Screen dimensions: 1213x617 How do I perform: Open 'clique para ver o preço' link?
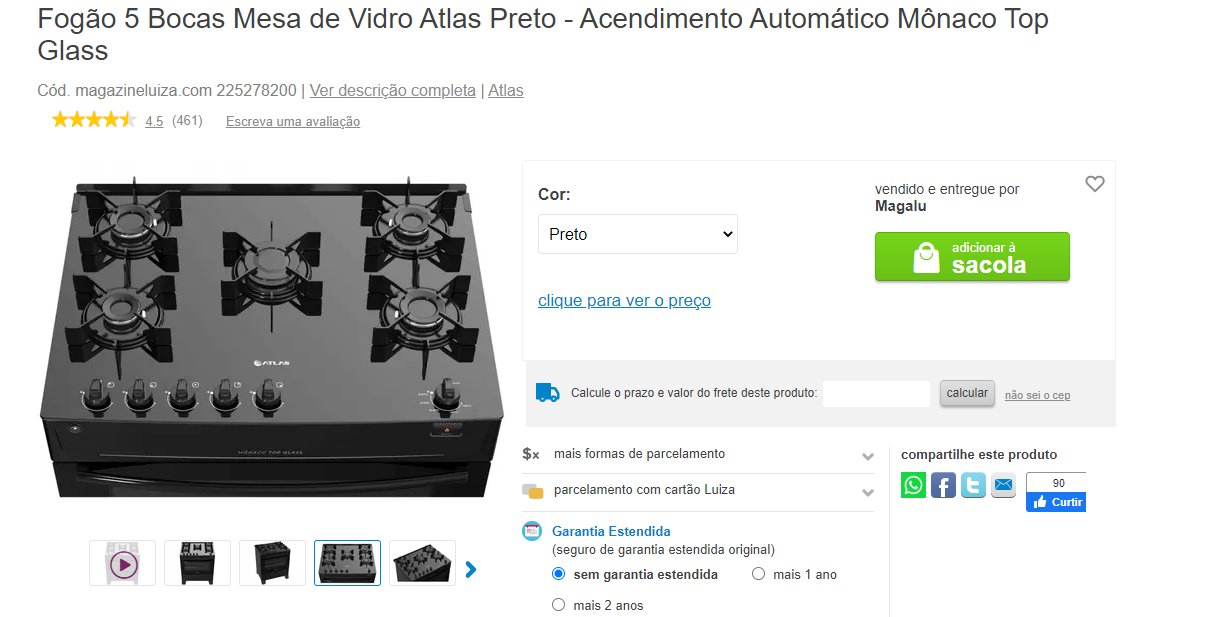624,300
